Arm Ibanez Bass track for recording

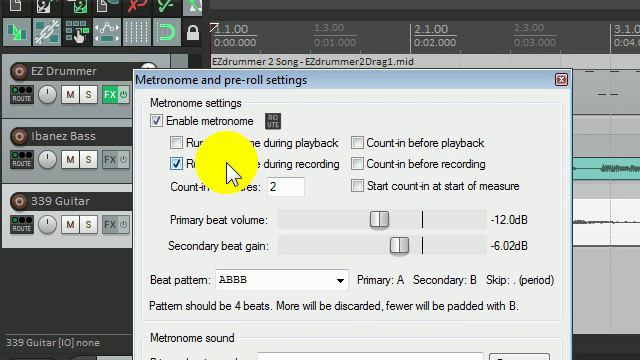[19, 136]
